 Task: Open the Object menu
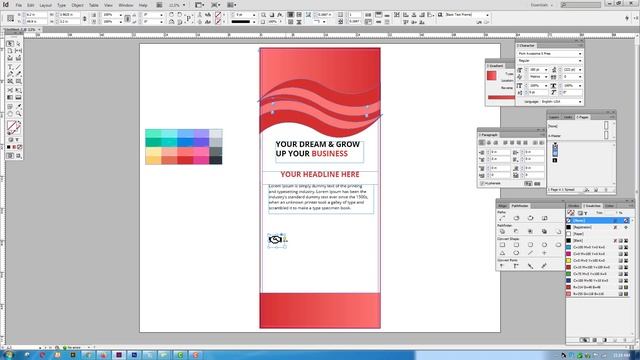pyautogui.click(x=77, y=5)
